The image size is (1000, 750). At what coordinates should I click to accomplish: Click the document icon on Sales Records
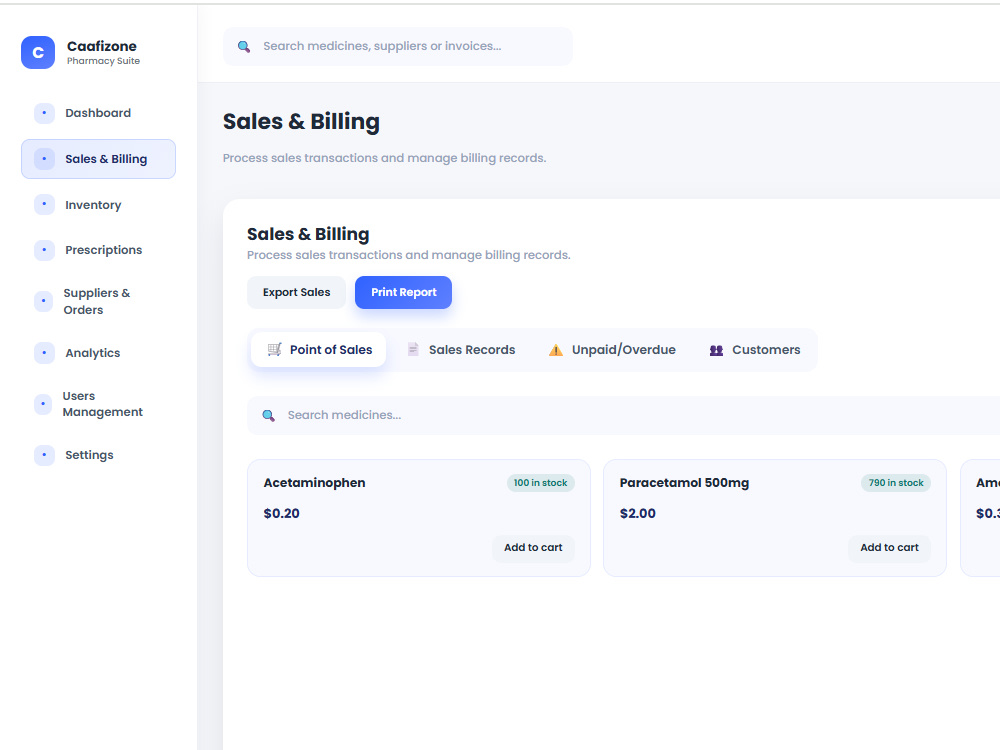pyautogui.click(x=413, y=349)
